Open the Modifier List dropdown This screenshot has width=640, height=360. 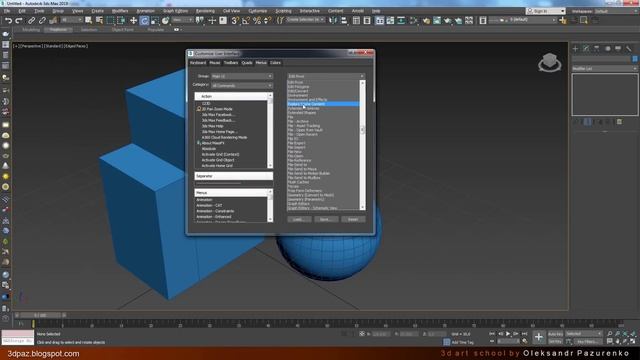(605, 69)
